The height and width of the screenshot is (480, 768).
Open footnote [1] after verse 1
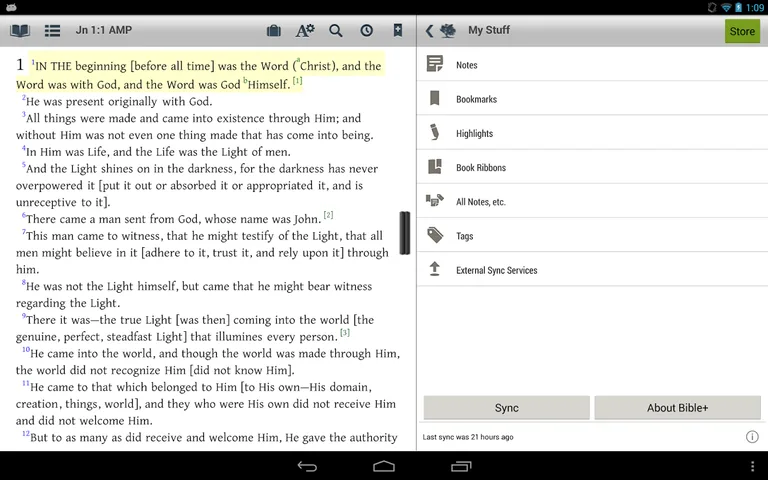coord(297,80)
